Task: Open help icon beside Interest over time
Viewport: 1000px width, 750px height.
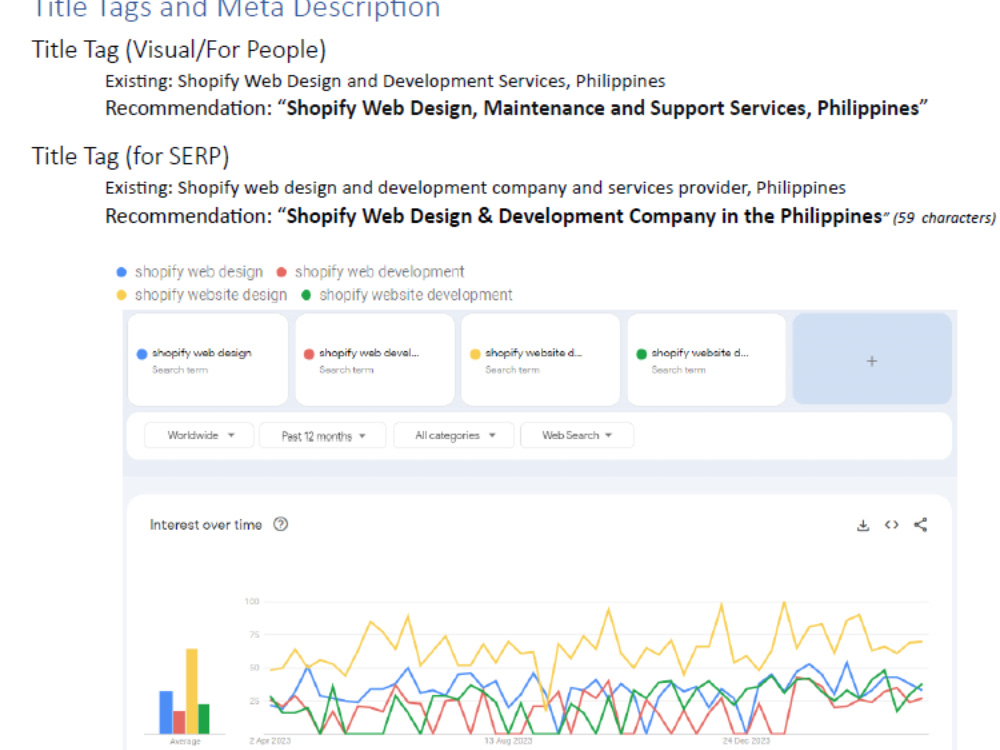Action: 281,524
